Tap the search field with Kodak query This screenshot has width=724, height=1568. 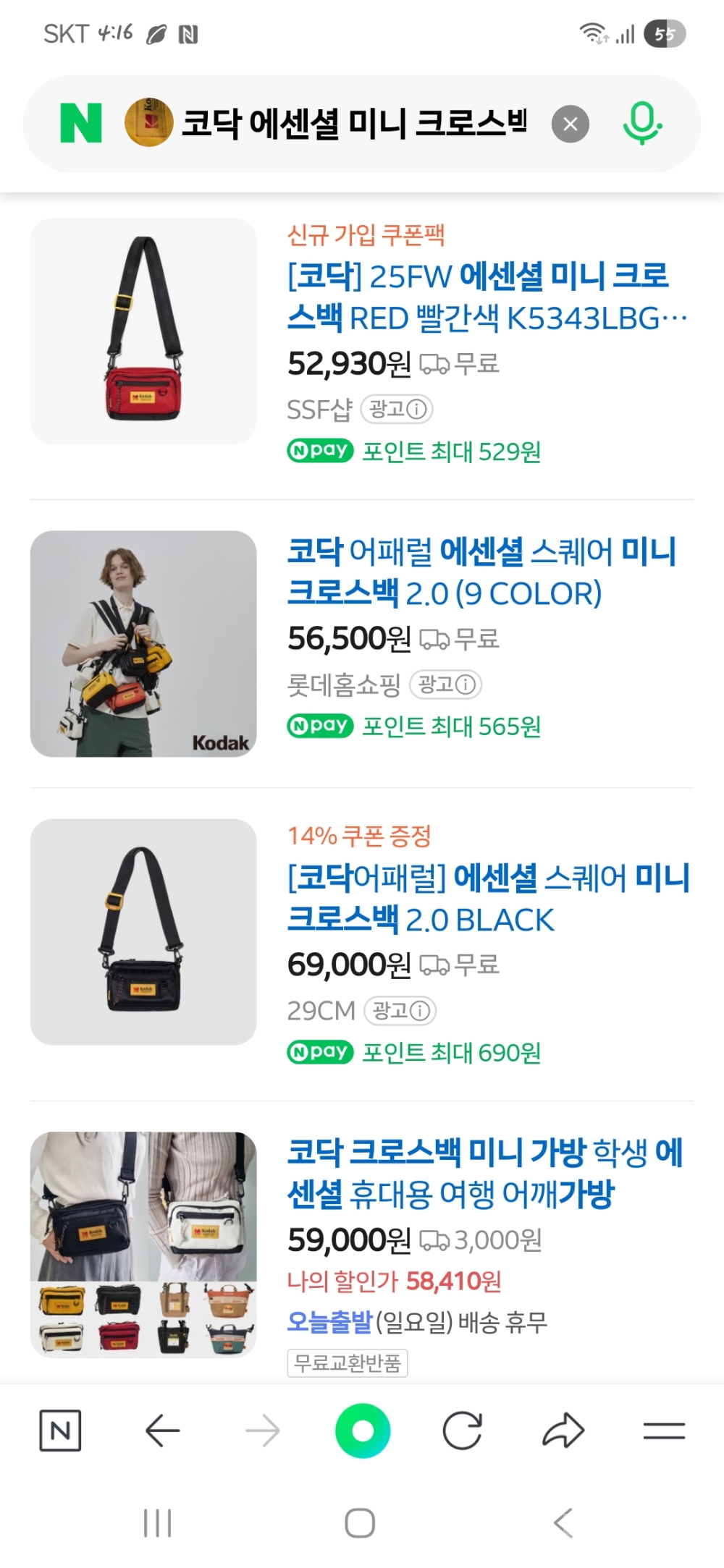tap(353, 124)
